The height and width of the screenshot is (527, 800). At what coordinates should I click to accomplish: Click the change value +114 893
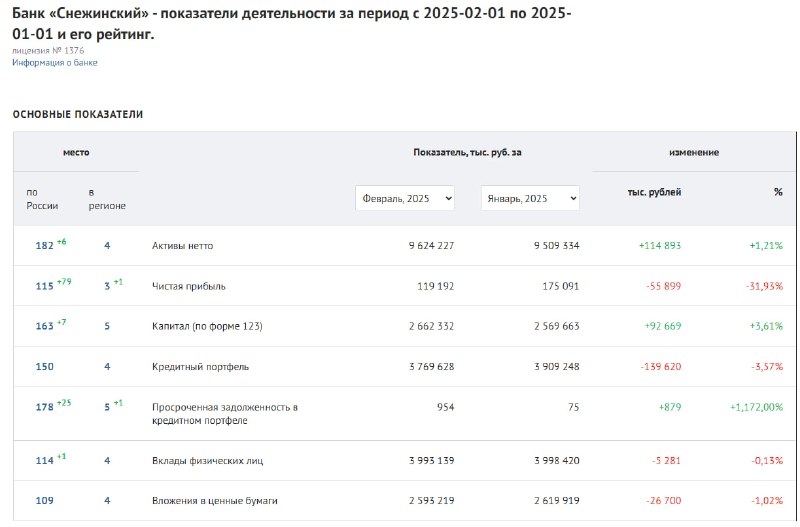[x=660, y=245]
